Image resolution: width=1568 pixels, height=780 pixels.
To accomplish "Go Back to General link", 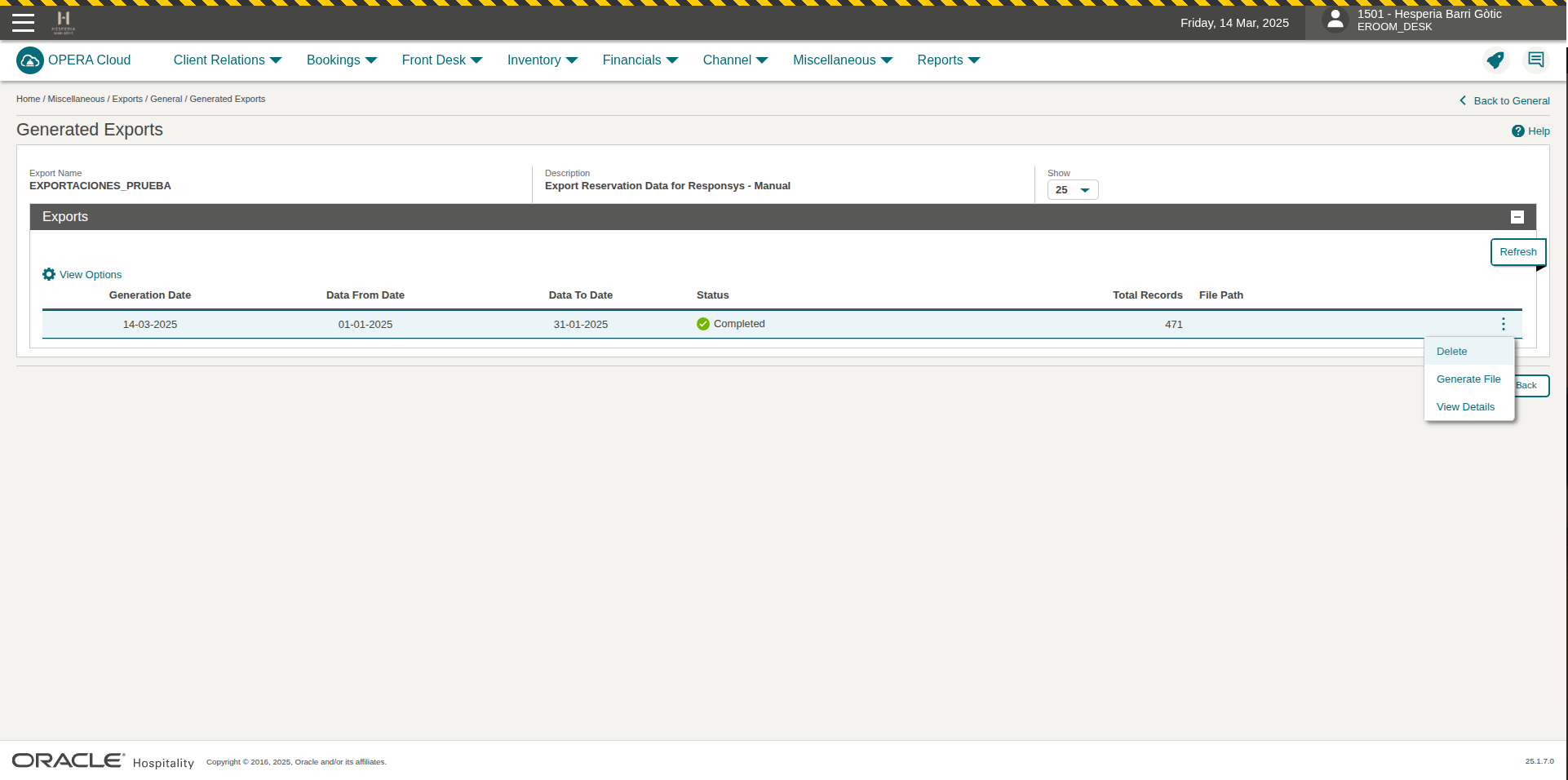I will [x=1510, y=101].
